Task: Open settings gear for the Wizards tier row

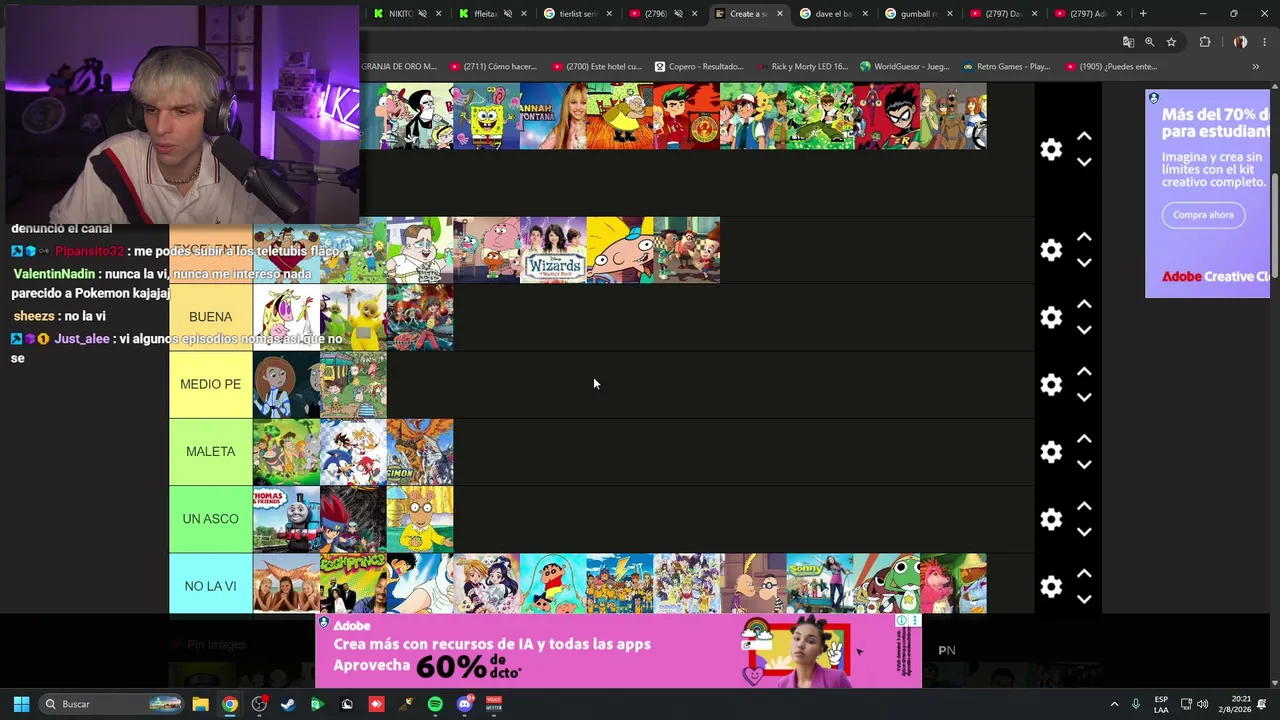Action: 1051,250
